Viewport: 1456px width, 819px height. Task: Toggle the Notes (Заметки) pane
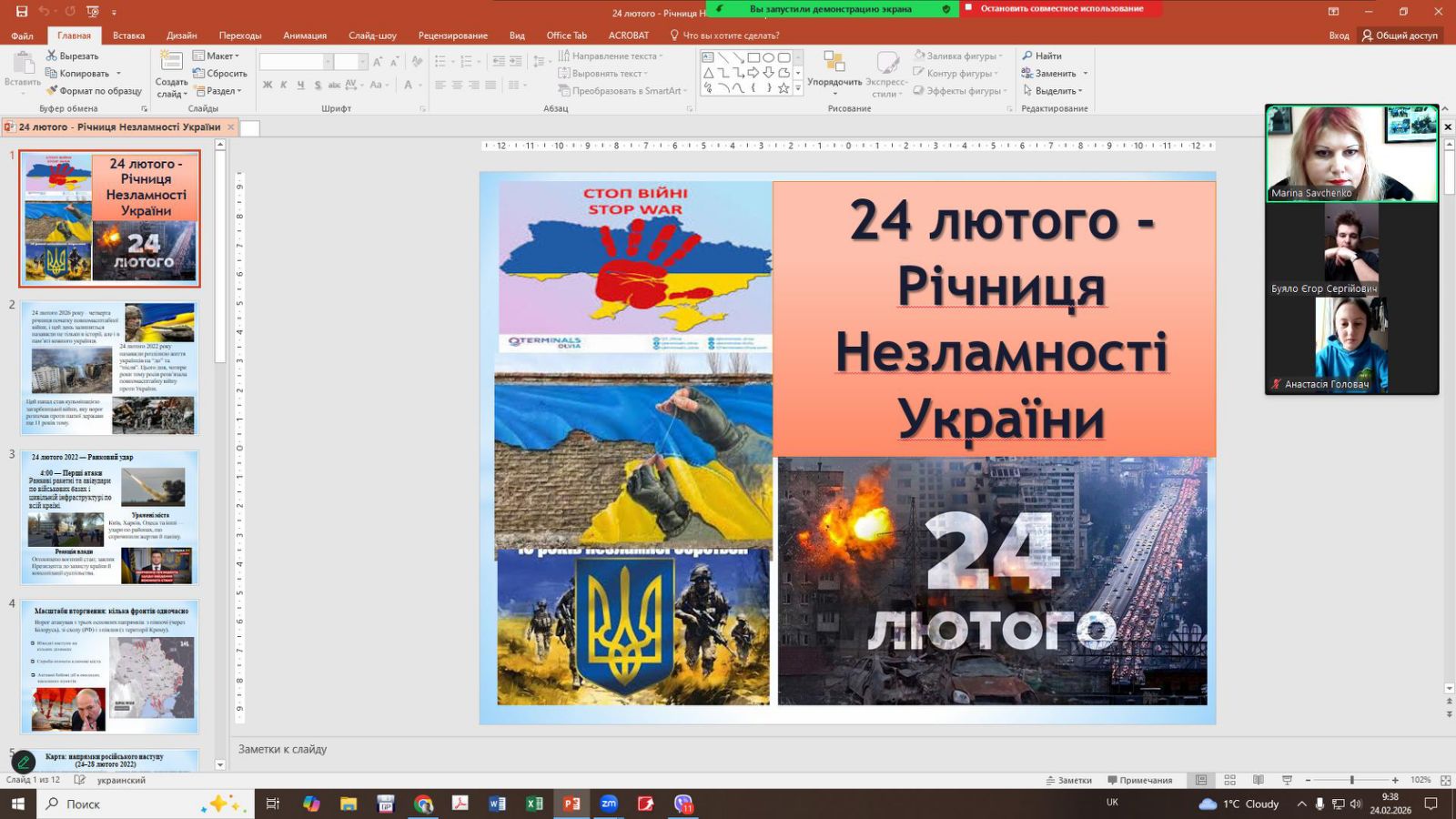[1068, 781]
